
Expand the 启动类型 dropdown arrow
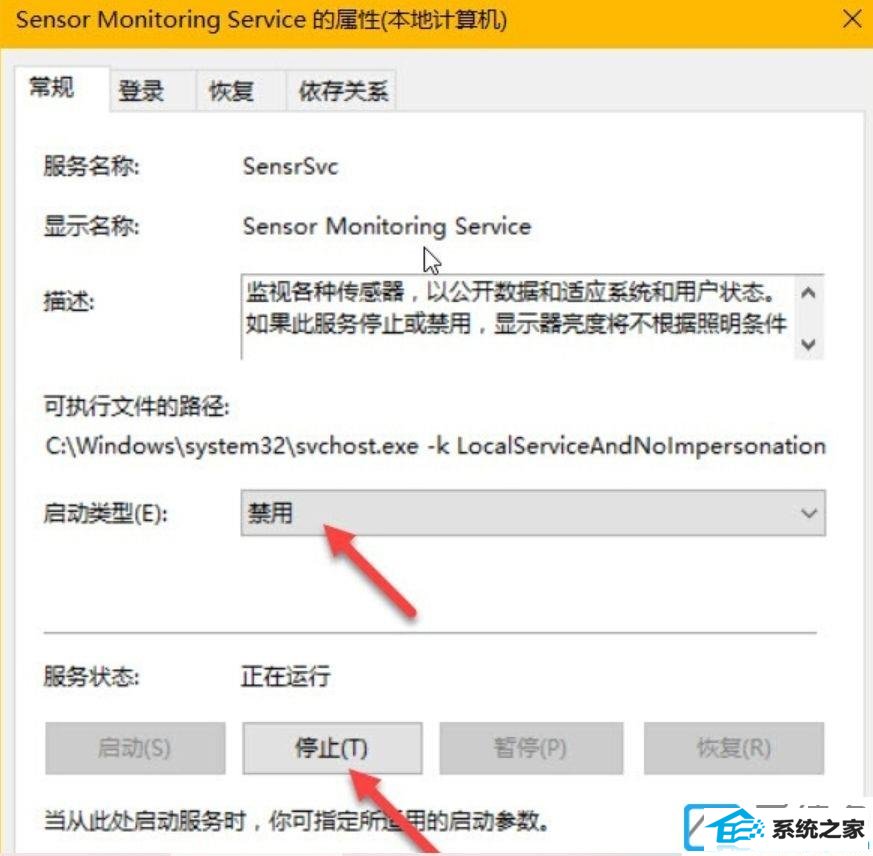pos(808,513)
